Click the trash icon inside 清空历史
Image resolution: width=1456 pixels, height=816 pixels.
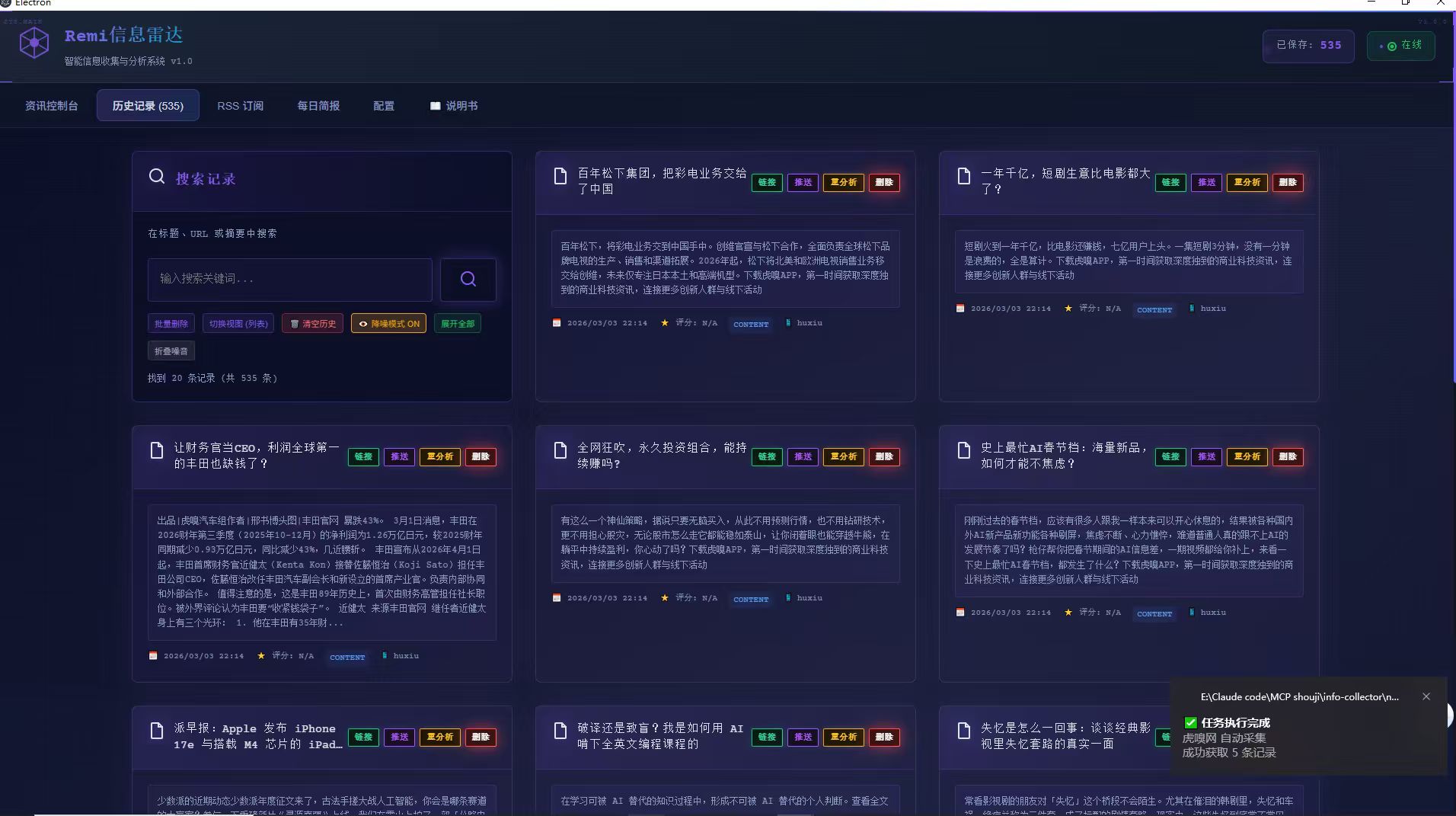click(295, 323)
